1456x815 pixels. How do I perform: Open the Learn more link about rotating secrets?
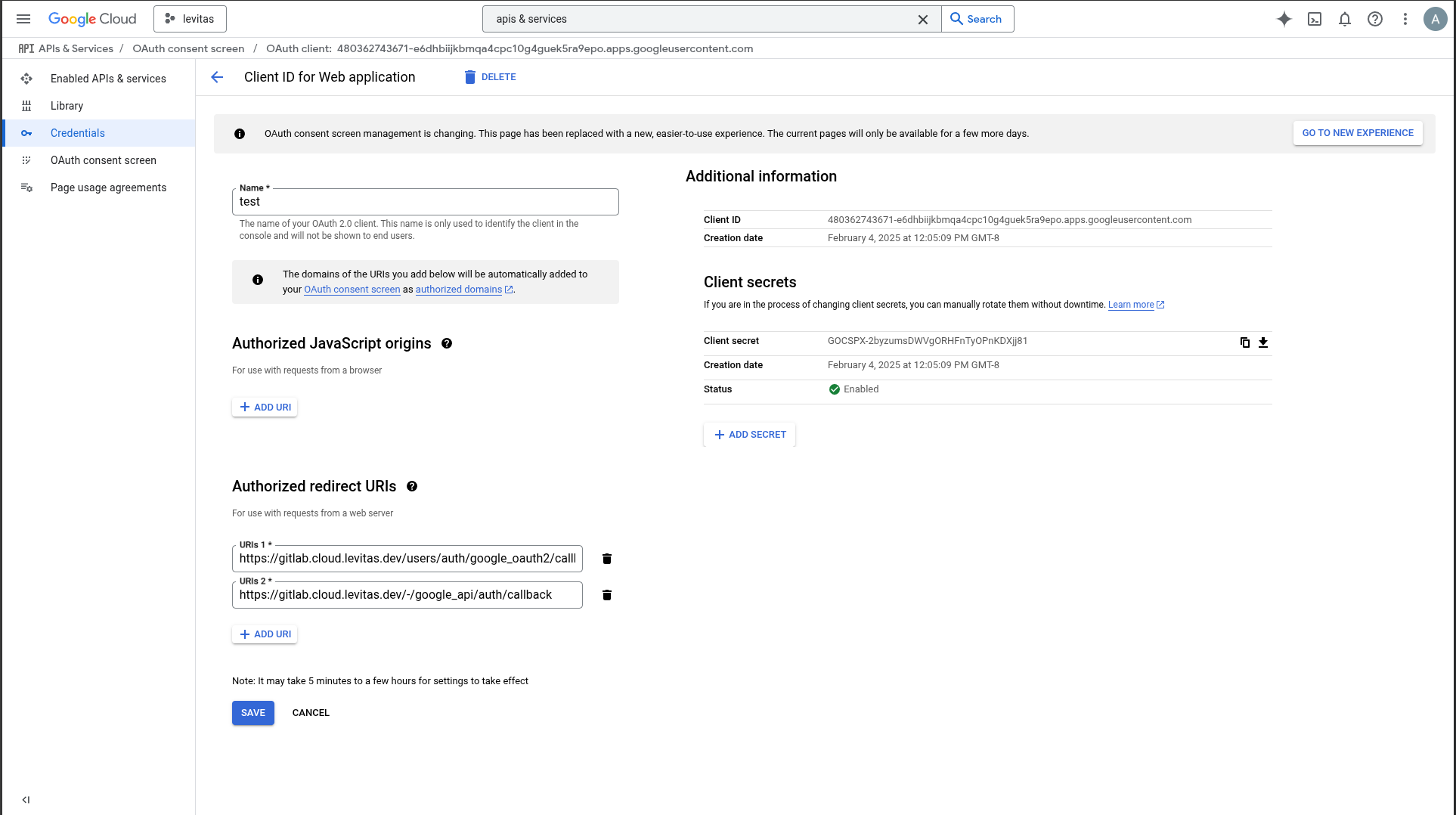(x=1132, y=304)
